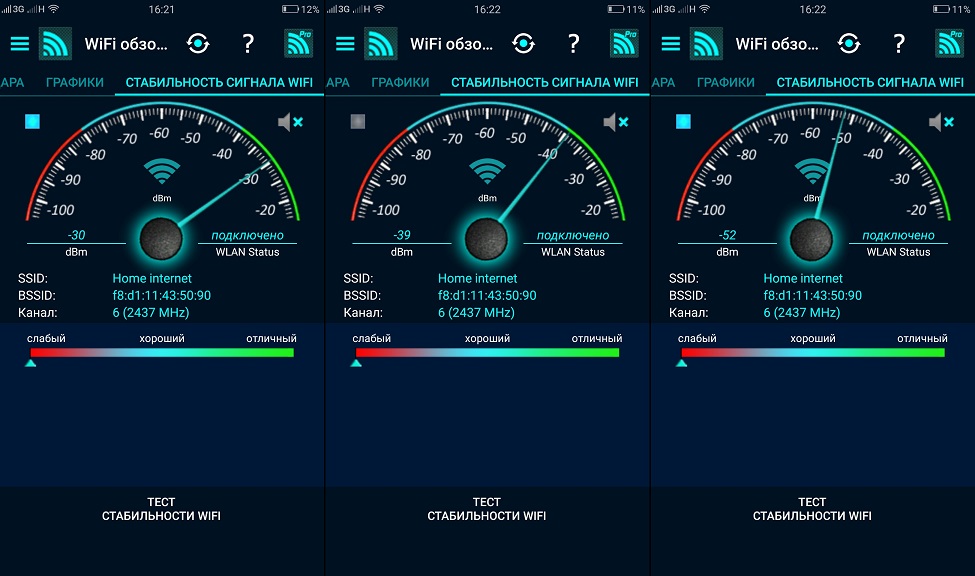The height and width of the screenshot is (576, 975).
Task: Click signal quality bar in right screen
Action: tap(813, 353)
